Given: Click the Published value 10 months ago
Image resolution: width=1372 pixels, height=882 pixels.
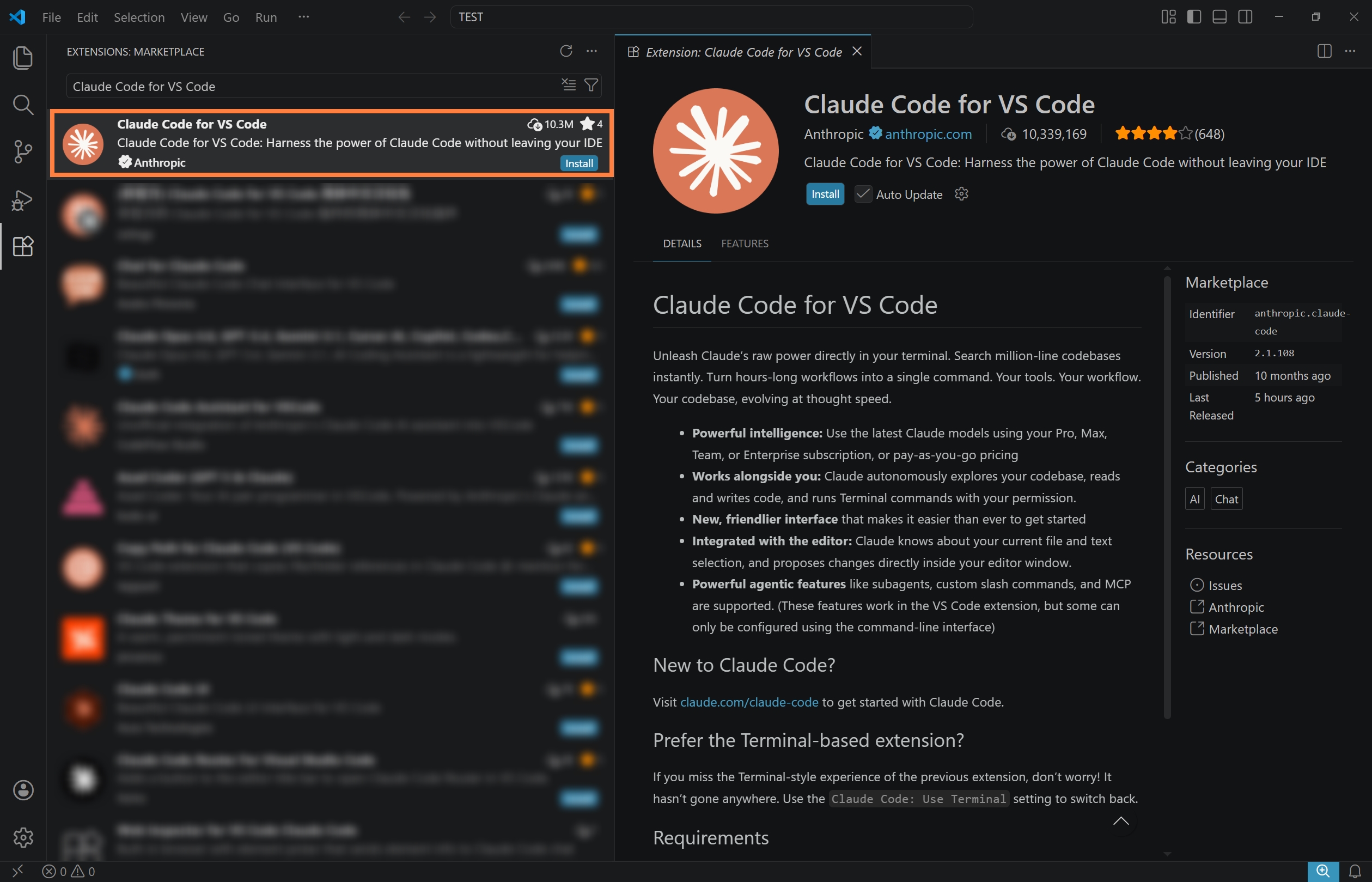Looking at the screenshot, I should tap(1292, 376).
